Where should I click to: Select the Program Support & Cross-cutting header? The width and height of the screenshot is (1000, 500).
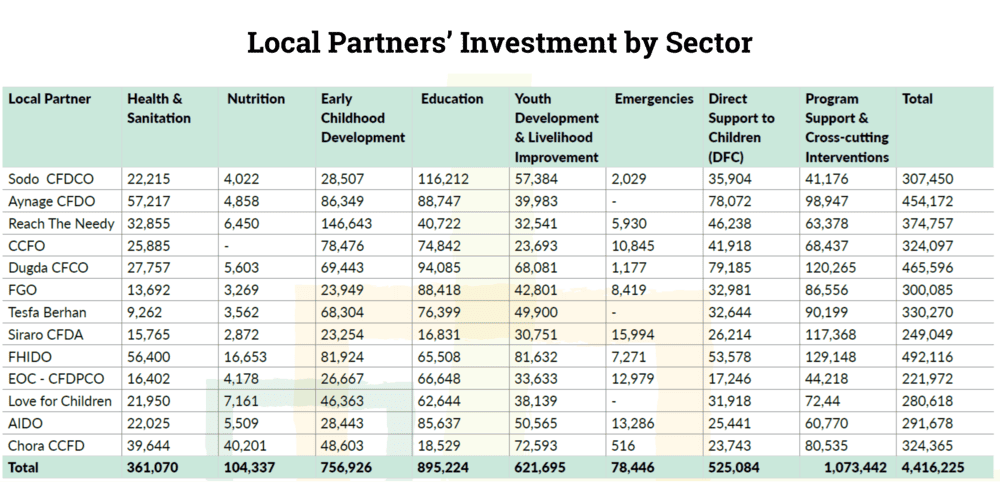pos(846,127)
